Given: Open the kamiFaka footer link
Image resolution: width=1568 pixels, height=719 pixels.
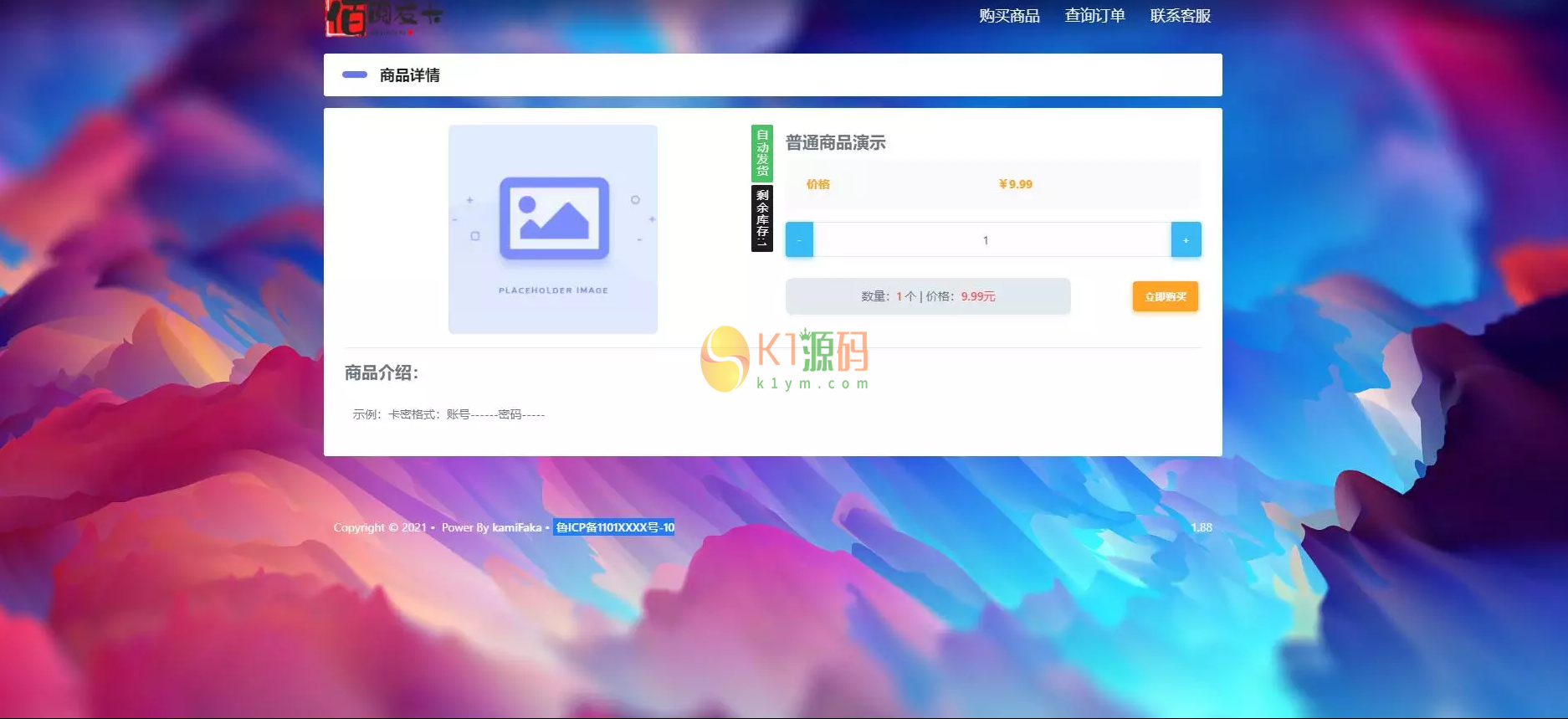Looking at the screenshot, I should [517, 527].
